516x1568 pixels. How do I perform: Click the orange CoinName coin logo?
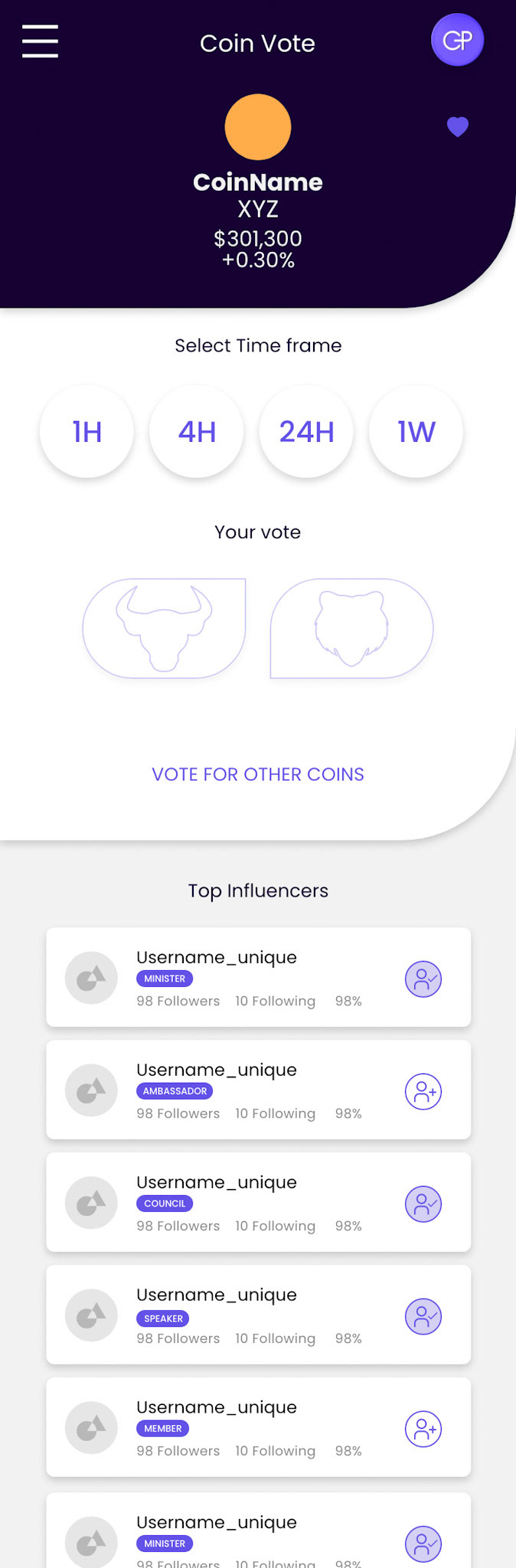pyautogui.click(x=258, y=127)
